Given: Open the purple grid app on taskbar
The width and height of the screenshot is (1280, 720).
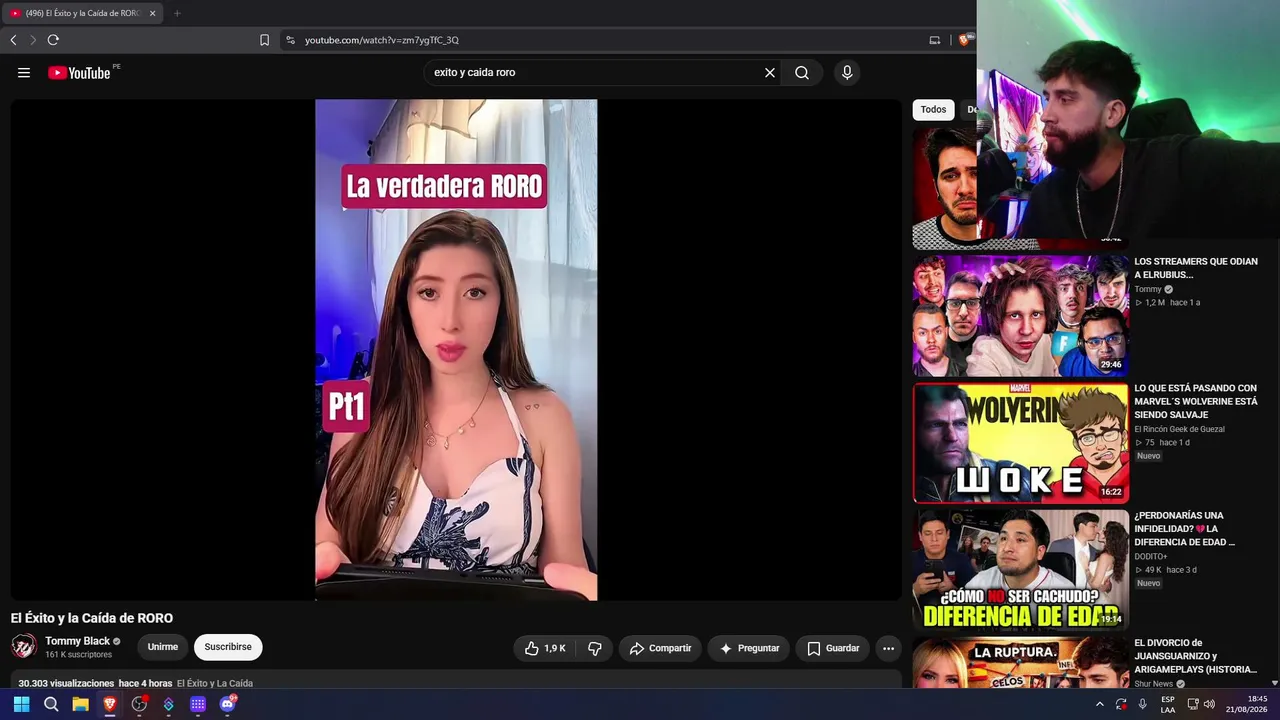Looking at the screenshot, I should point(198,704).
